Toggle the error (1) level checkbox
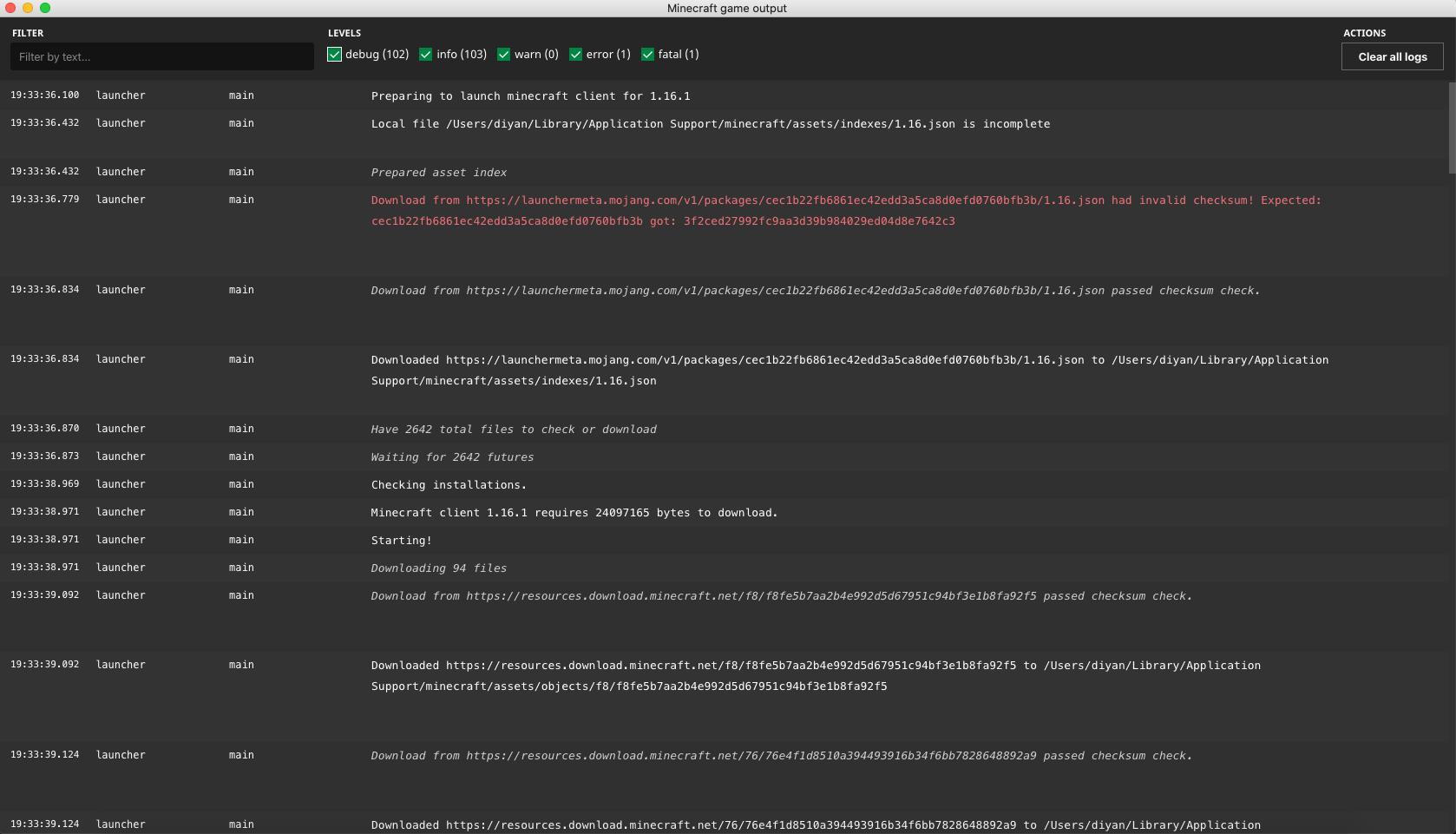This screenshot has height=834, width=1456. 575,55
